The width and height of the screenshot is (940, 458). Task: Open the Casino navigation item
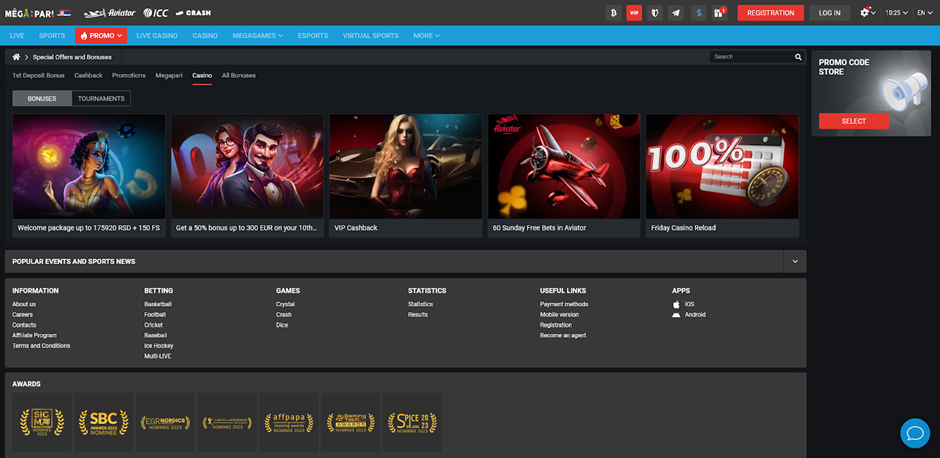205,35
